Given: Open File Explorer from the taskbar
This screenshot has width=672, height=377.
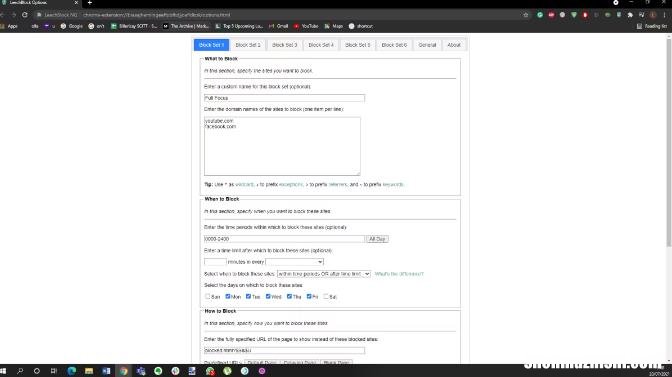Looking at the screenshot, I should 89,371.
